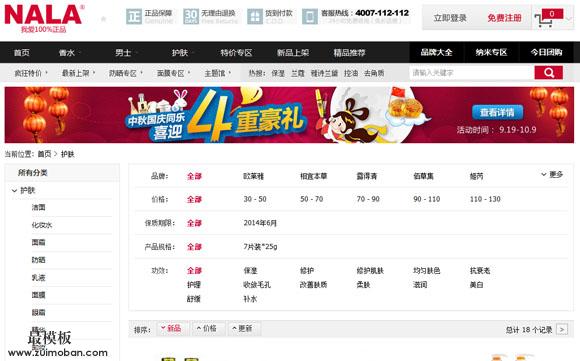The height and width of the screenshot is (361, 580).
Task: Filter price range 70 - 90
Action: coord(368,199)
